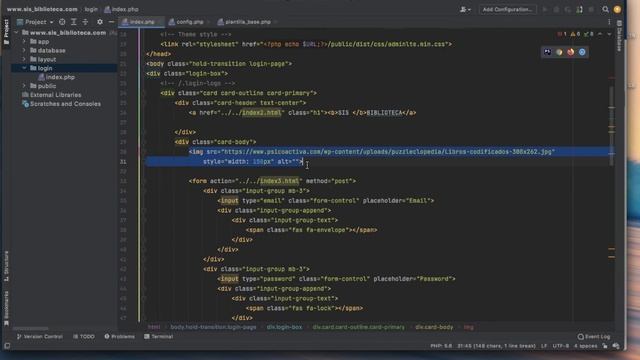The height and width of the screenshot is (360, 640).
Task: Expand the layout folder
Action: (x=24, y=60)
